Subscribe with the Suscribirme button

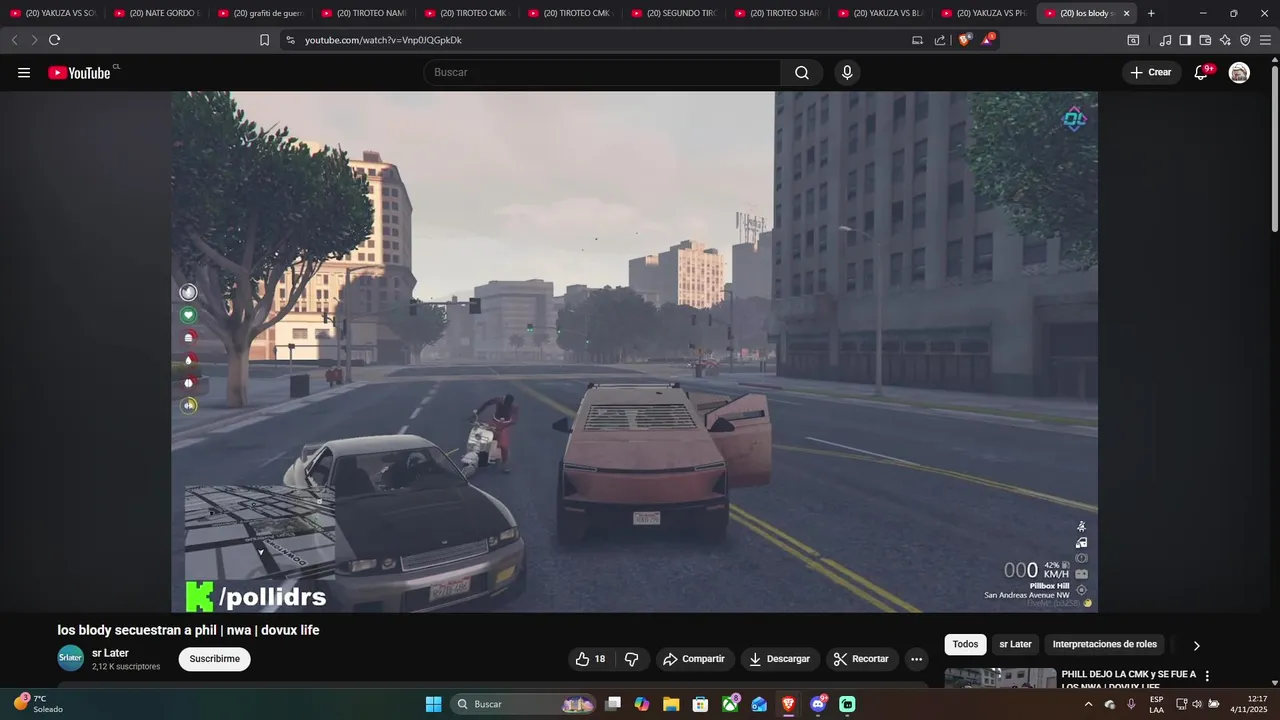tap(214, 659)
